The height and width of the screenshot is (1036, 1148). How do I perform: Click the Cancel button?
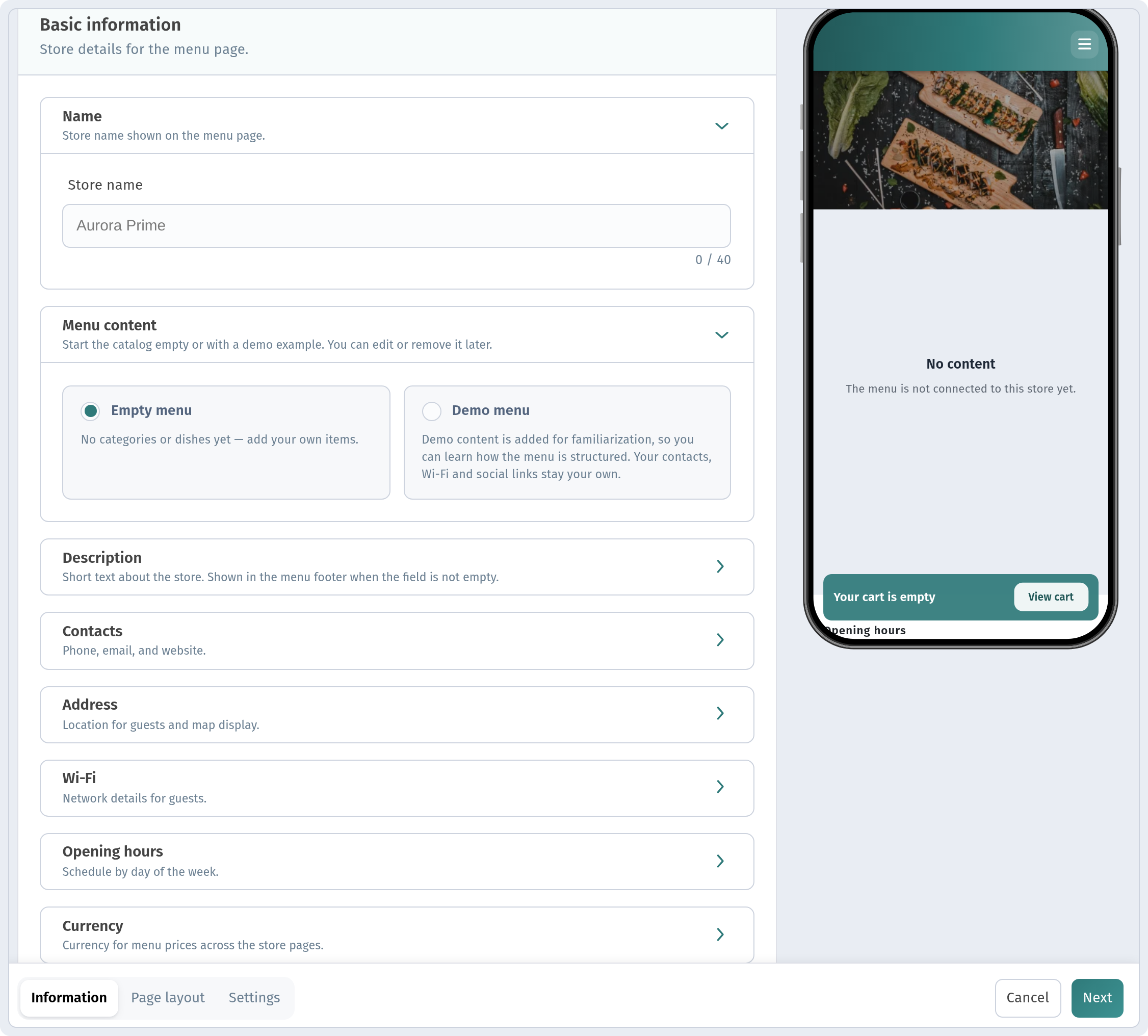1027,997
